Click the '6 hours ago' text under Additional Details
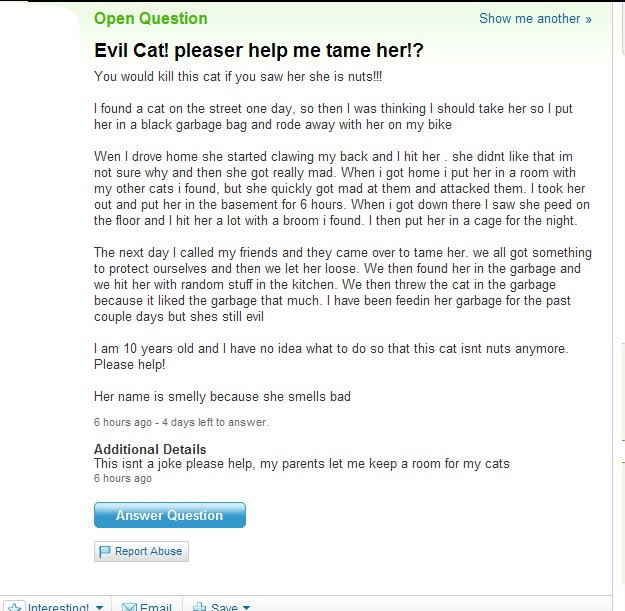Image resolution: width=625 pixels, height=611 pixels. coord(123,478)
